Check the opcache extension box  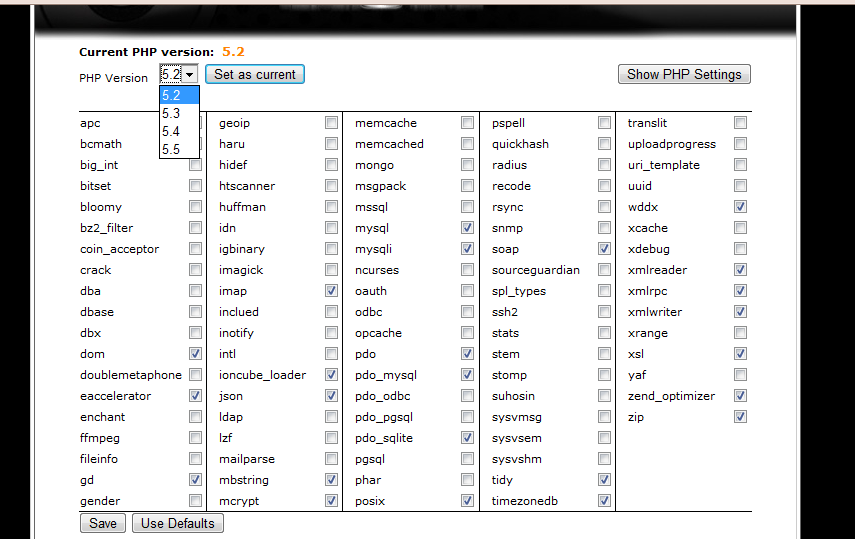pos(467,333)
